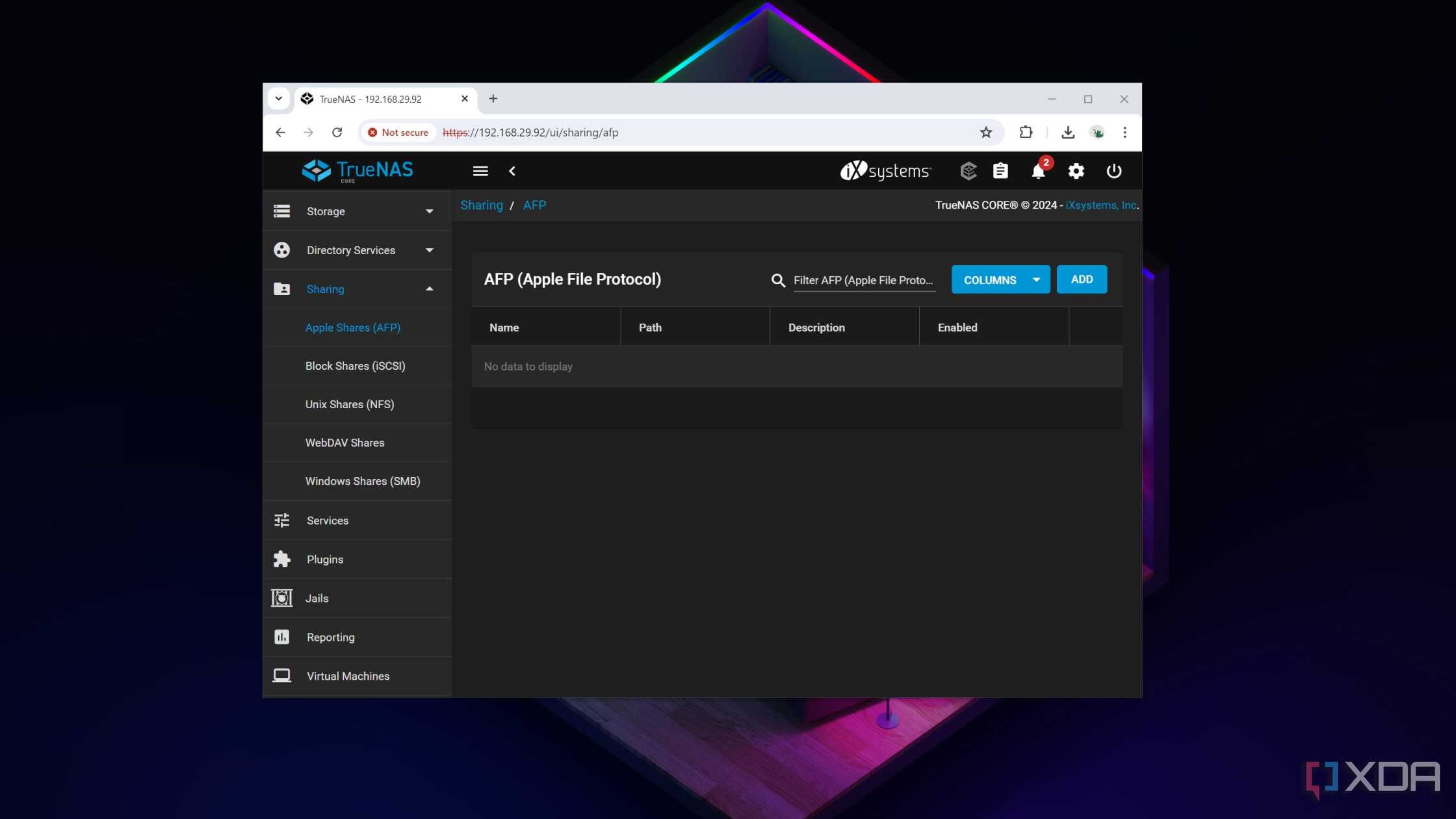The height and width of the screenshot is (819, 1456).
Task: Click the power icon in TrueNAS header
Action: coord(1114,171)
